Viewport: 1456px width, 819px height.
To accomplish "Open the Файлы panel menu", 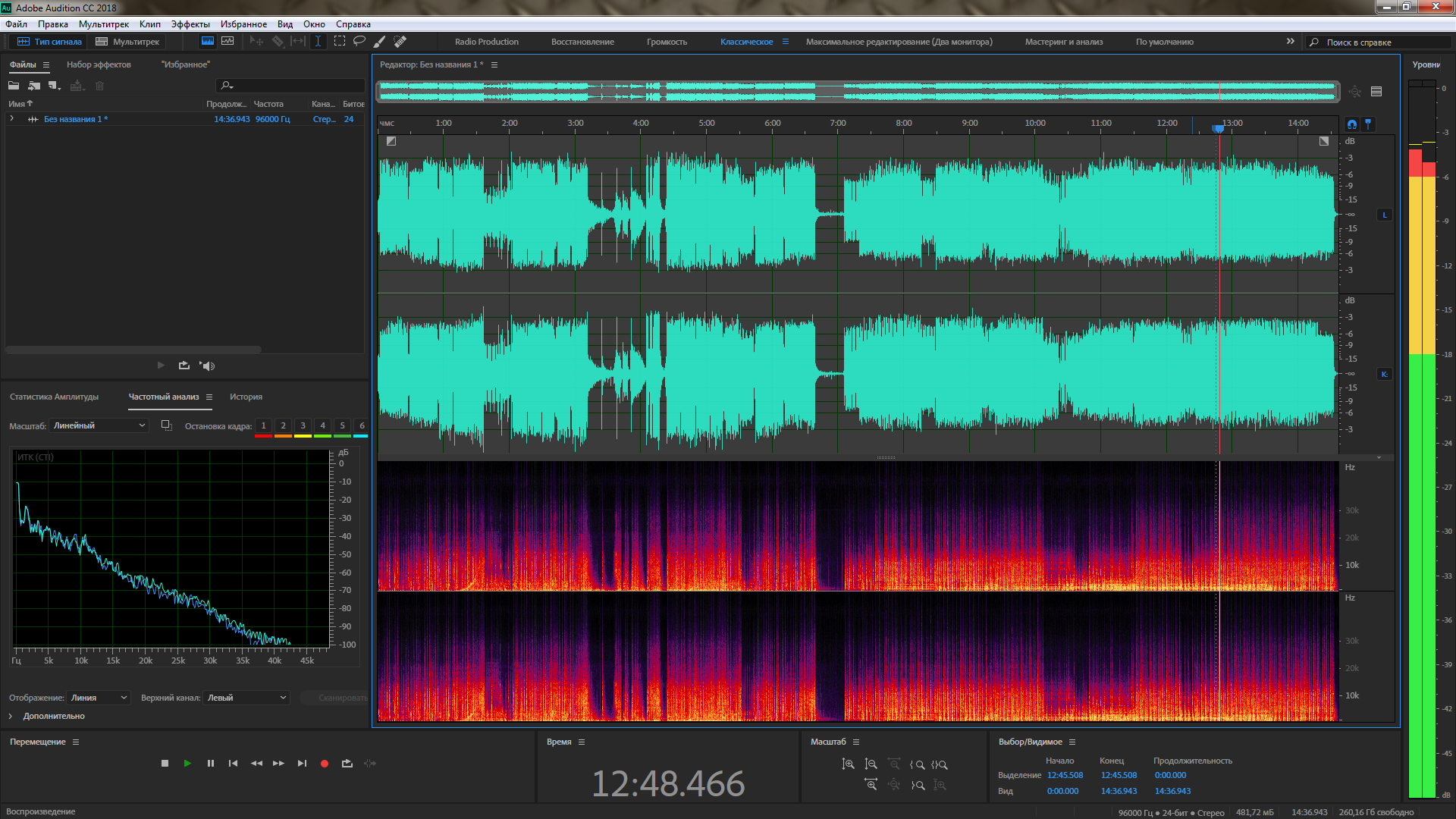I will pyautogui.click(x=46, y=65).
